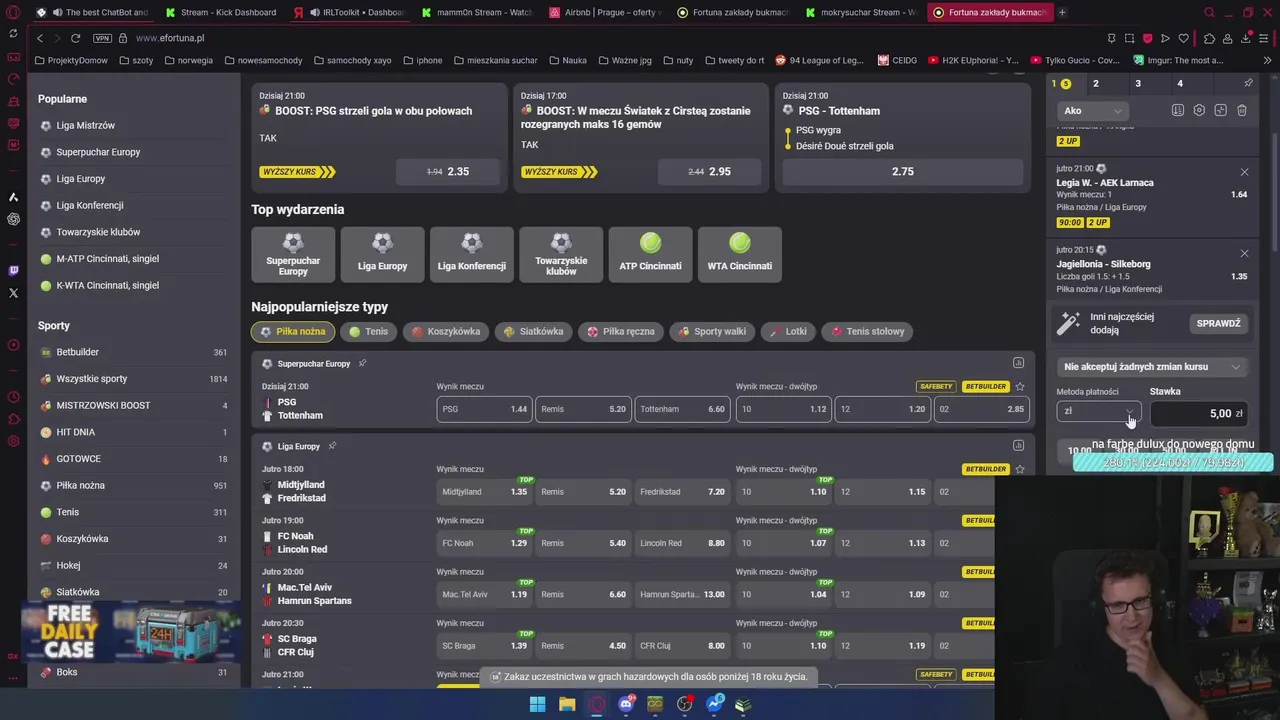Select the Sporty walki filter

(x=712, y=331)
